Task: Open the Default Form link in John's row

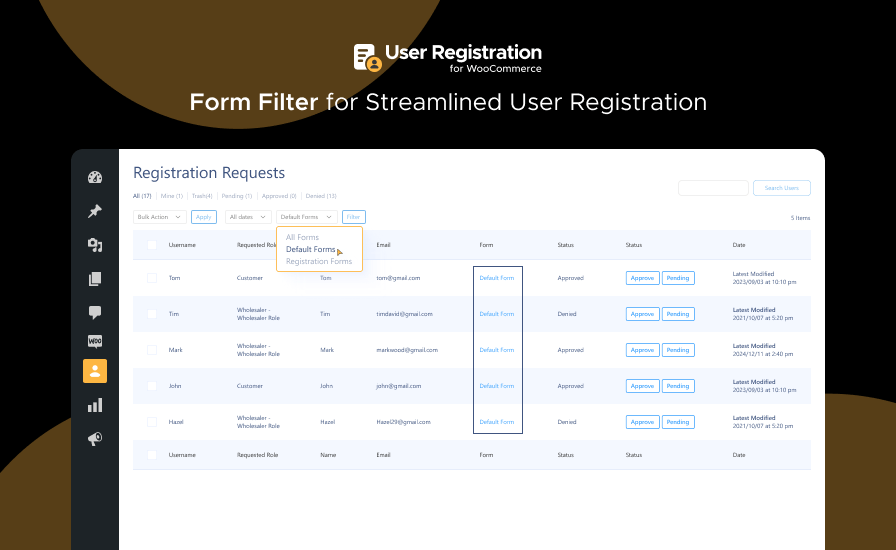Action: coord(497,386)
